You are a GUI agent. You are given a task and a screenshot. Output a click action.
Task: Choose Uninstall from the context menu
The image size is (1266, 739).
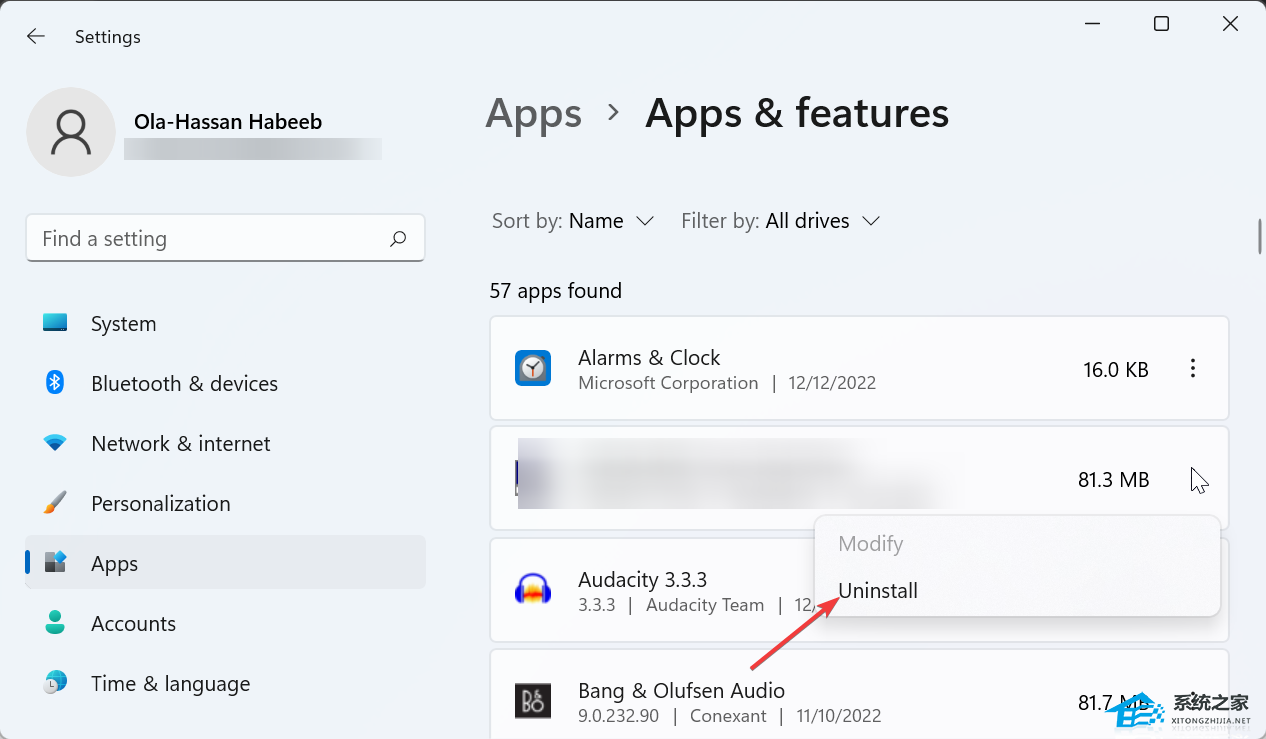tap(878, 591)
